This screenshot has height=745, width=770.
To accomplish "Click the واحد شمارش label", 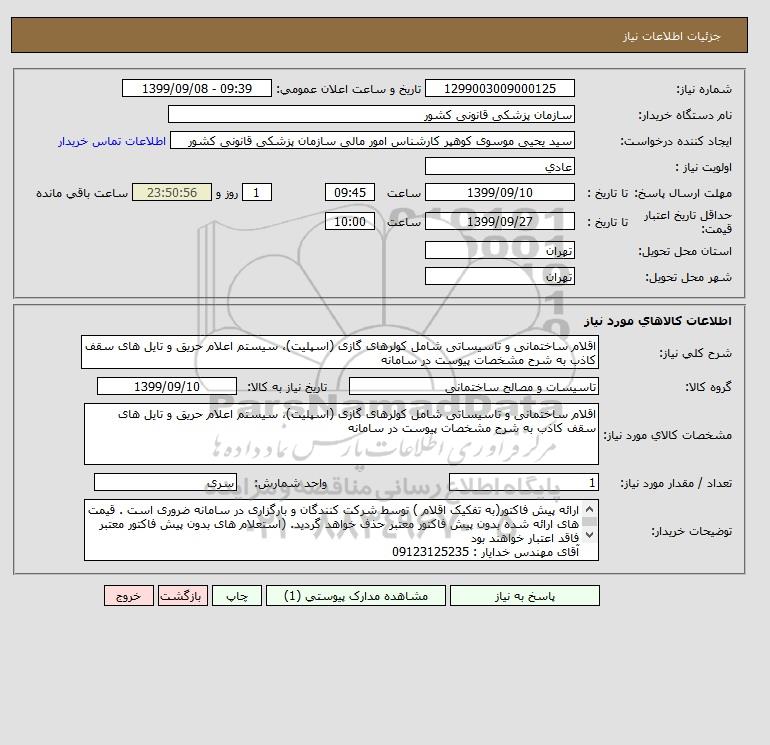I will pyautogui.click(x=290, y=483).
